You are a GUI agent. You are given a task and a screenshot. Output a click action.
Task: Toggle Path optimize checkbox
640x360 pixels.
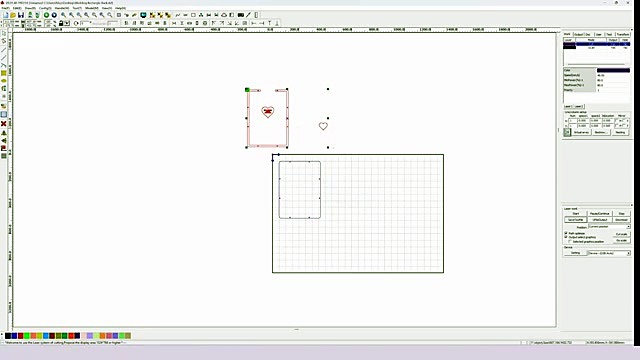coord(566,233)
